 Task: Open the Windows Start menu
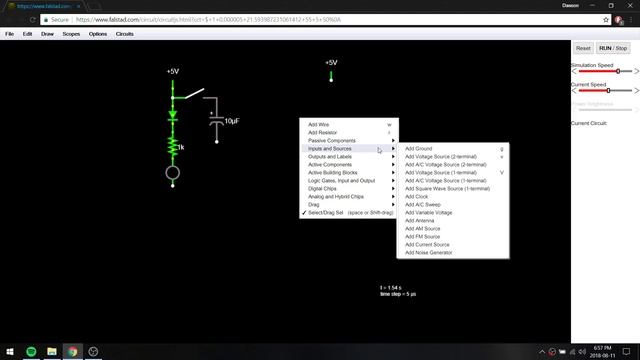click(10, 351)
